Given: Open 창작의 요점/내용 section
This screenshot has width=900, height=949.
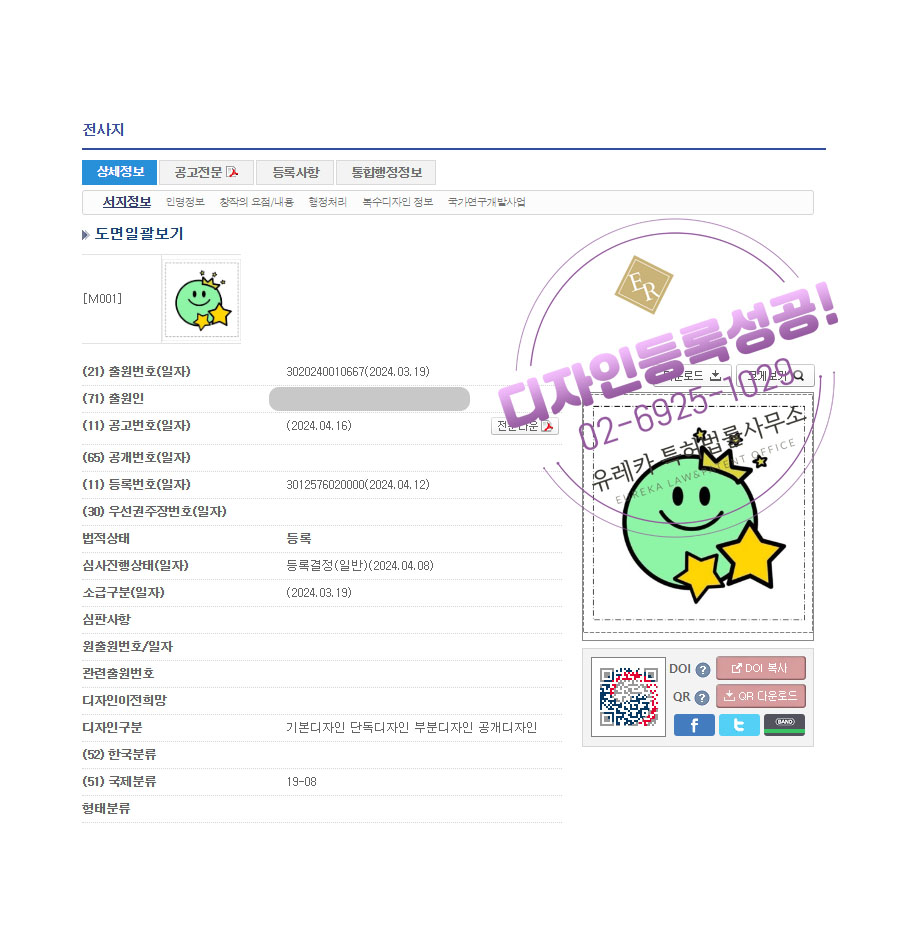Looking at the screenshot, I should pos(256,202).
